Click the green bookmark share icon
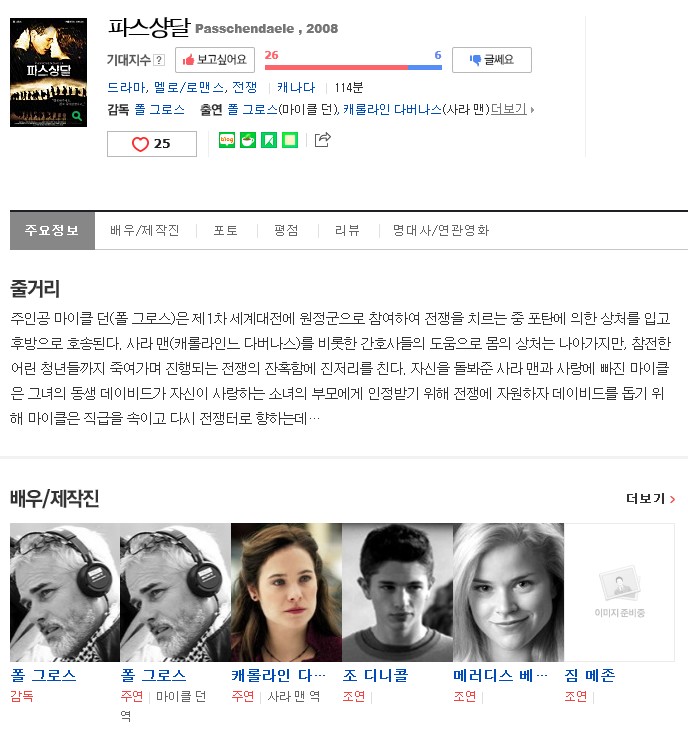Viewport: 688px width, 732px height. (x=269, y=140)
